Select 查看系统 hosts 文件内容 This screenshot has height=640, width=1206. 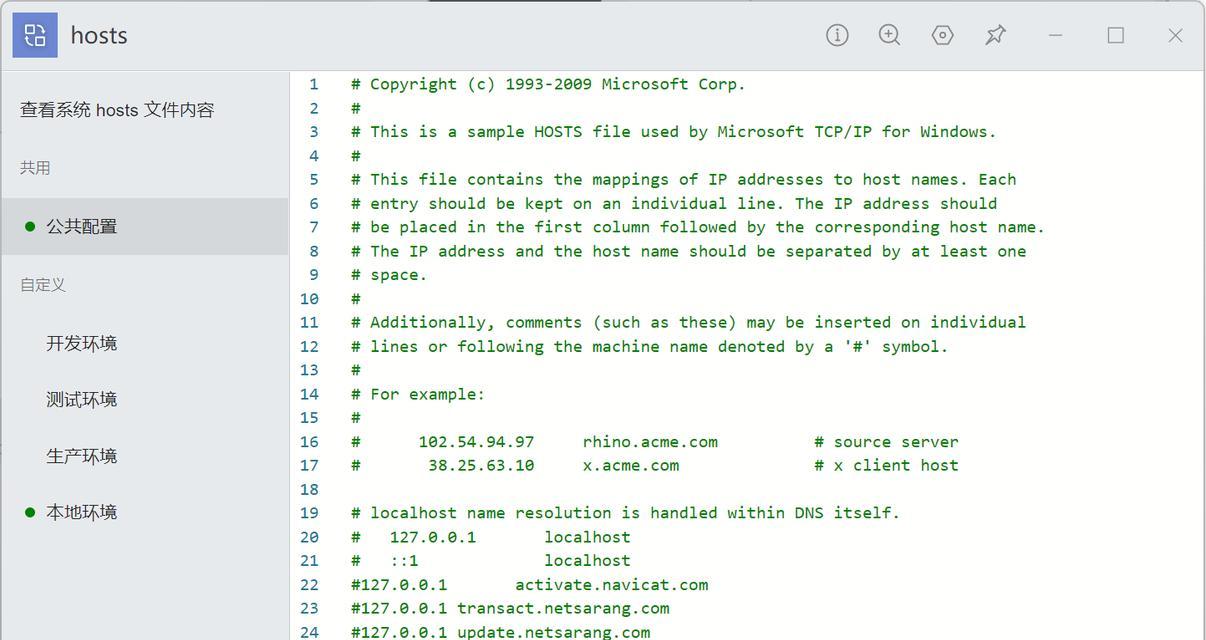117,110
